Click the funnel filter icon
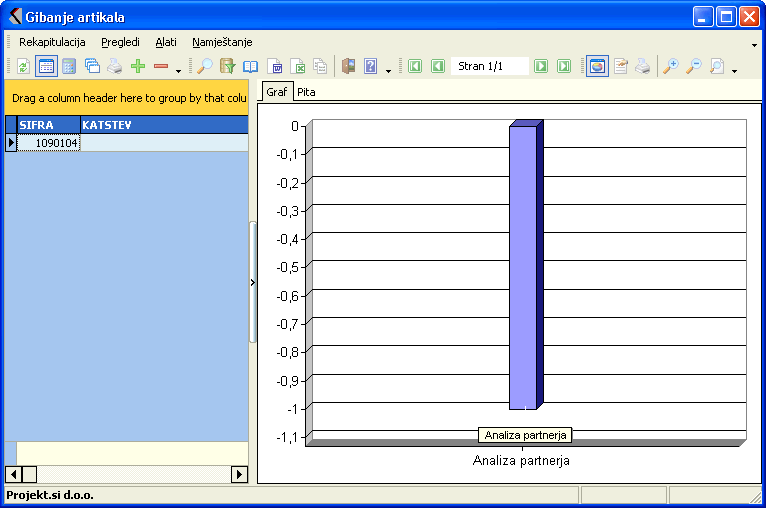The width and height of the screenshot is (766, 508). tap(228, 66)
